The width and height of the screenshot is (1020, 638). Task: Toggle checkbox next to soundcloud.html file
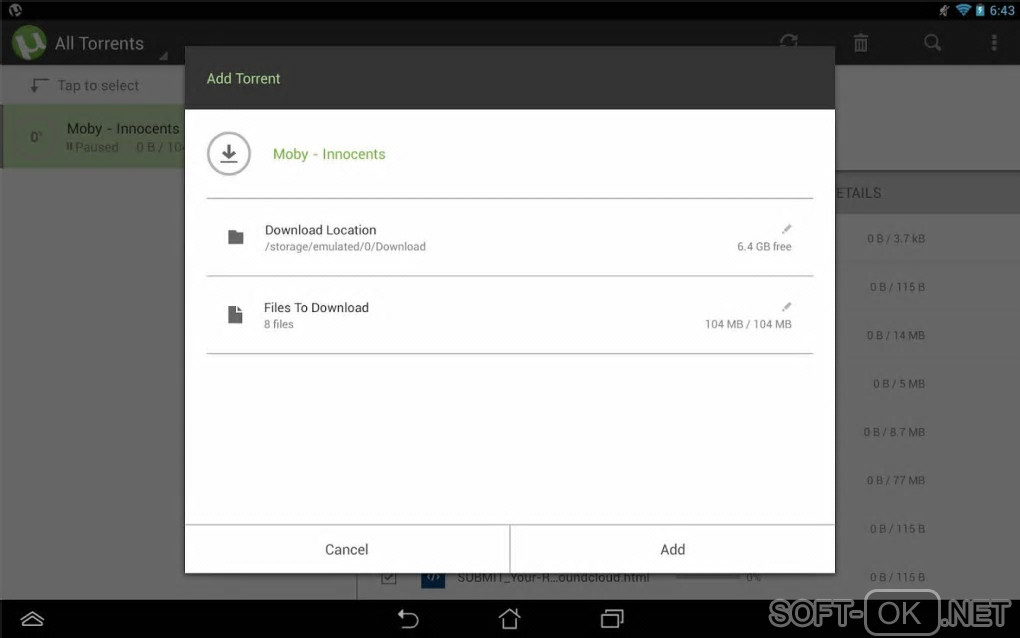(388, 577)
